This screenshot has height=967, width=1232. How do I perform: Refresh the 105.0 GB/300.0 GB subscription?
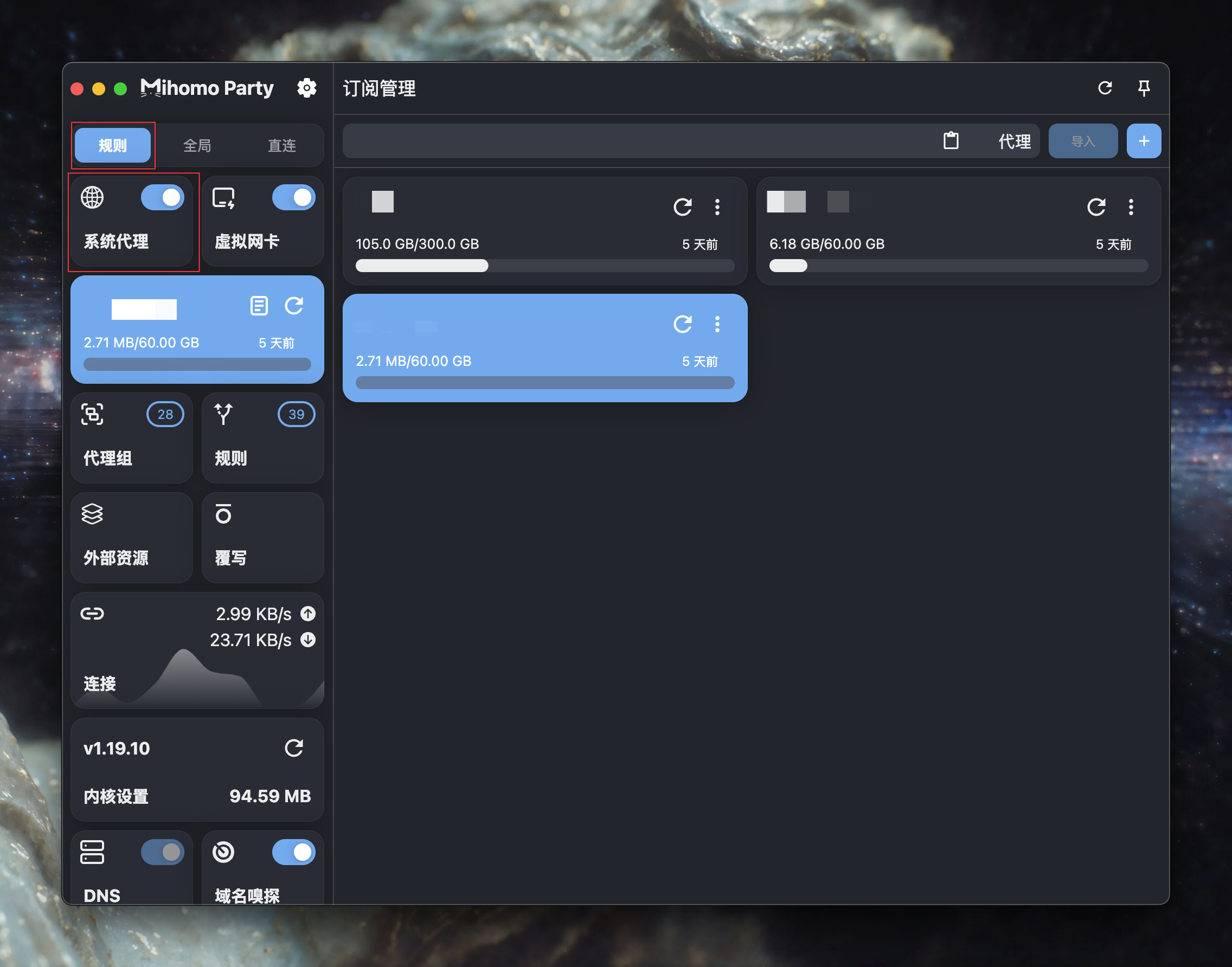682,207
